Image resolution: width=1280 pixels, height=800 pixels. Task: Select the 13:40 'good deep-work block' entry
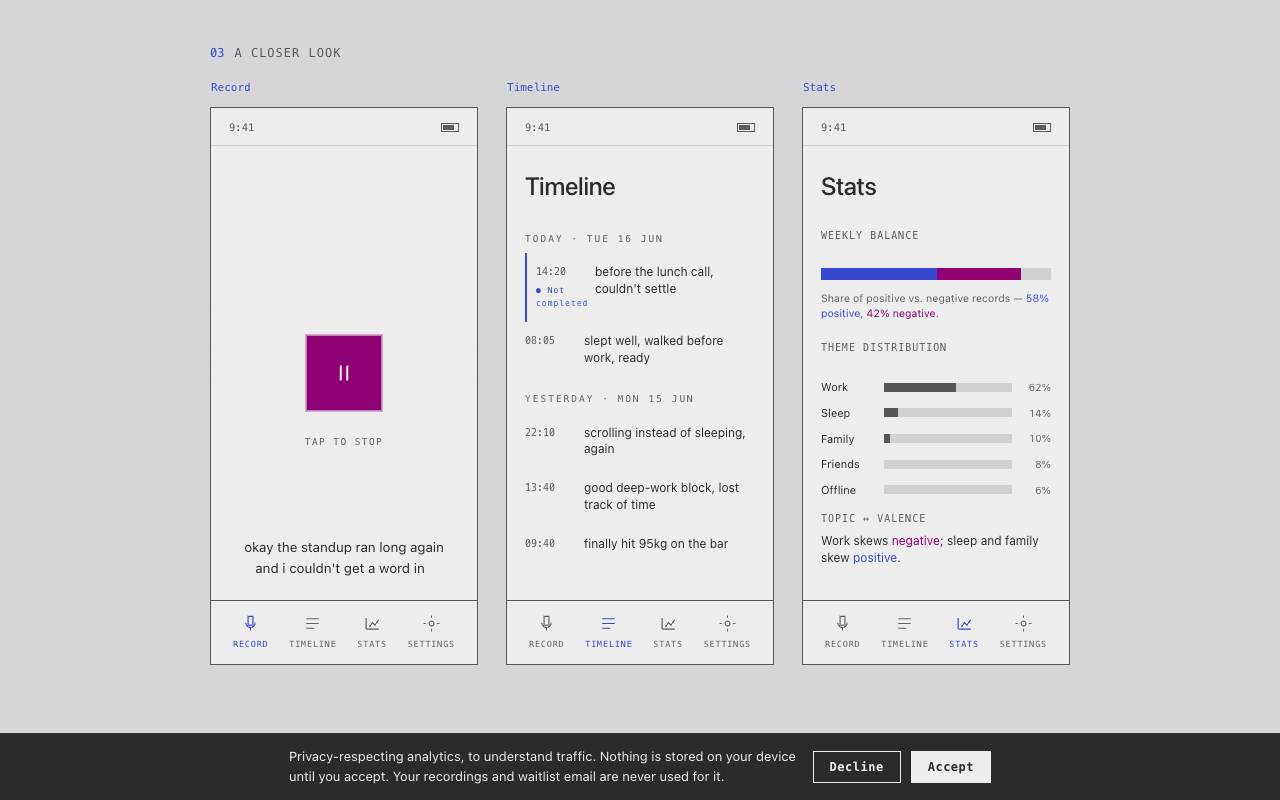(x=640, y=496)
